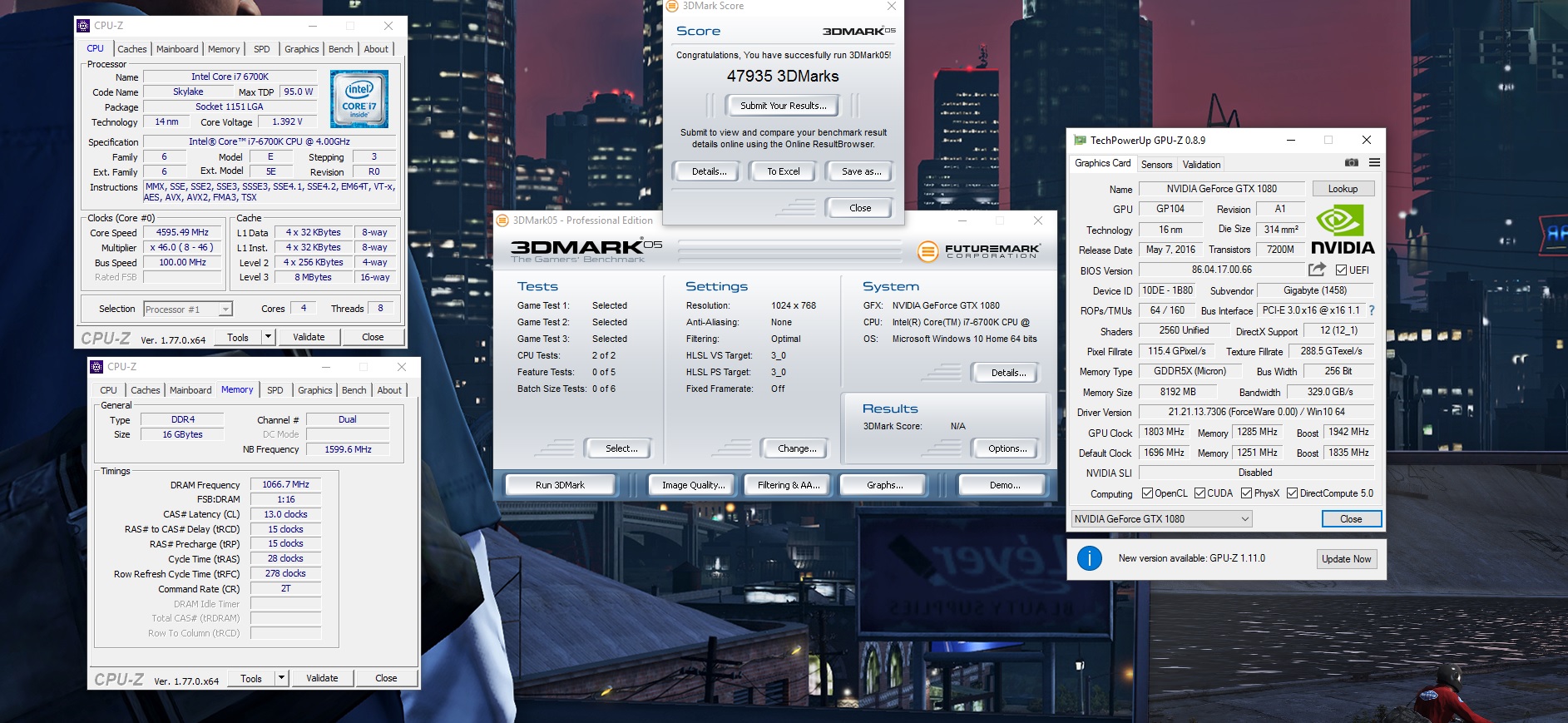Image resolution: width=1568 pixels, height=723 pixels.
Task: Click the Bus Interface question mark icon
Action: 1372,310
